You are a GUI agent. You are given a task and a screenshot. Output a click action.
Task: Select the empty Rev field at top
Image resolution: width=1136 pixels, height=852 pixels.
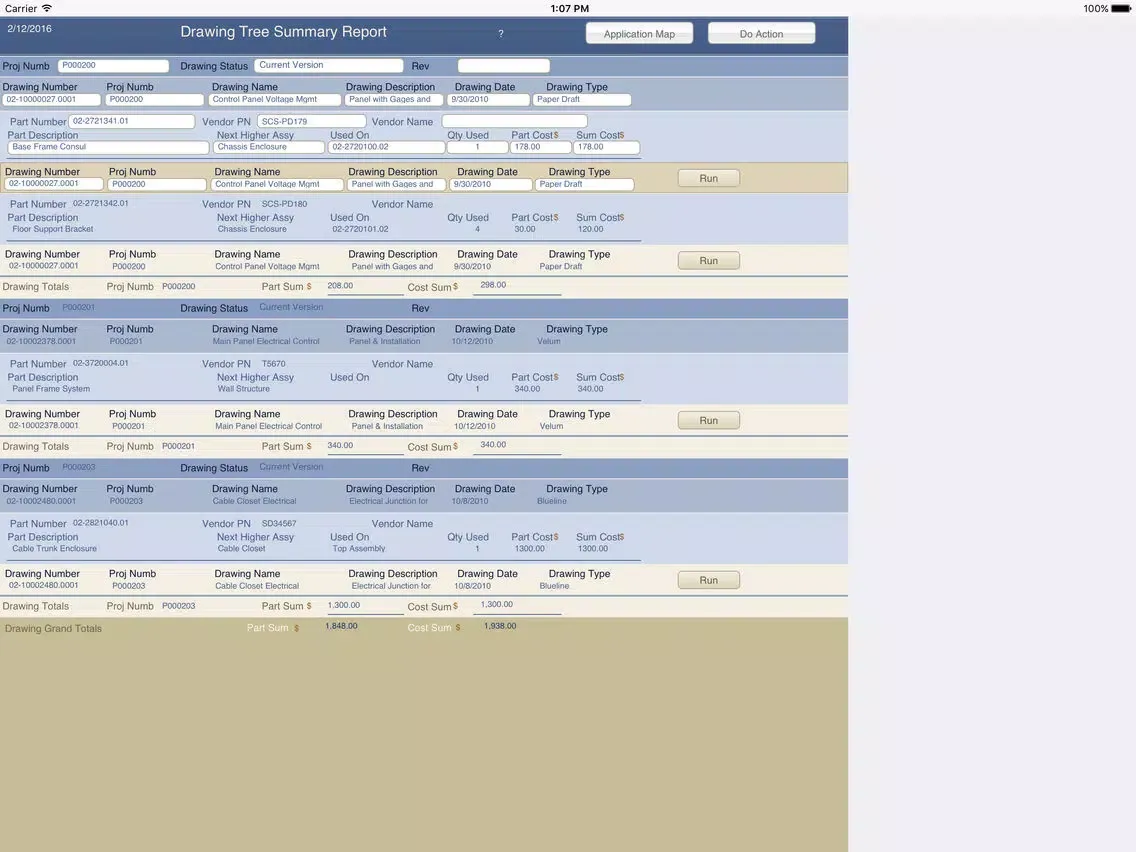[x=503, y=66]
